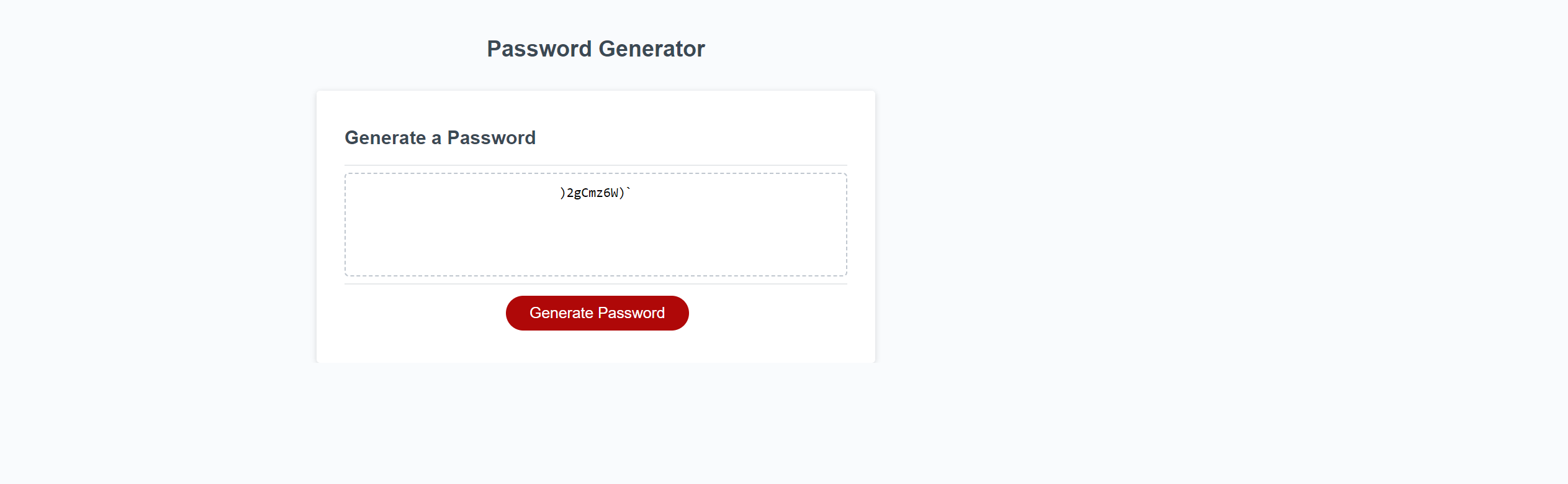Screen dimensions: 1568x484
Task: Click below the password inside the display area
Action: [x=595, y=249]
